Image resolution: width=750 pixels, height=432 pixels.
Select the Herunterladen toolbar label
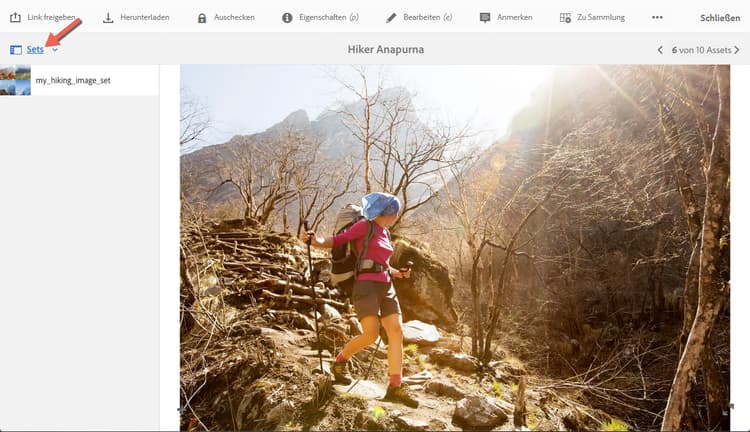(x=144, y=17)
